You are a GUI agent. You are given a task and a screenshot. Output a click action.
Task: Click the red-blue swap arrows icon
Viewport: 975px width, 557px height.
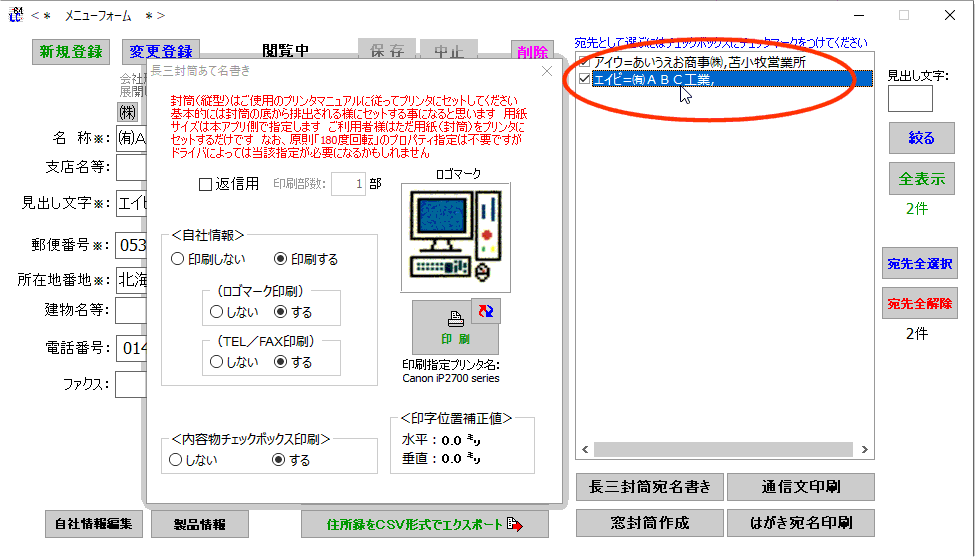tap(486, 312)
